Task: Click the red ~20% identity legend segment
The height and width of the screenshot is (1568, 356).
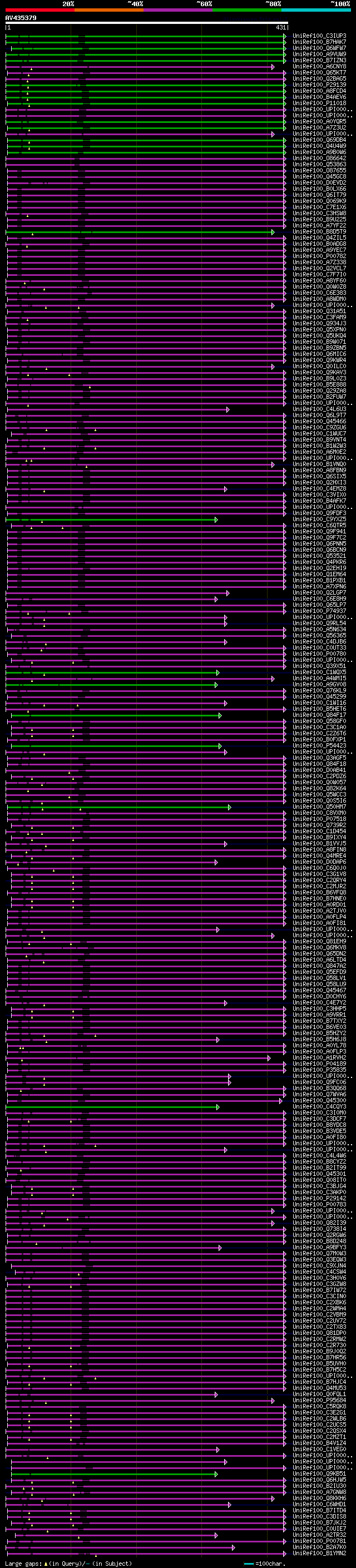Action: pyautogui.click(x=39, y=10)
